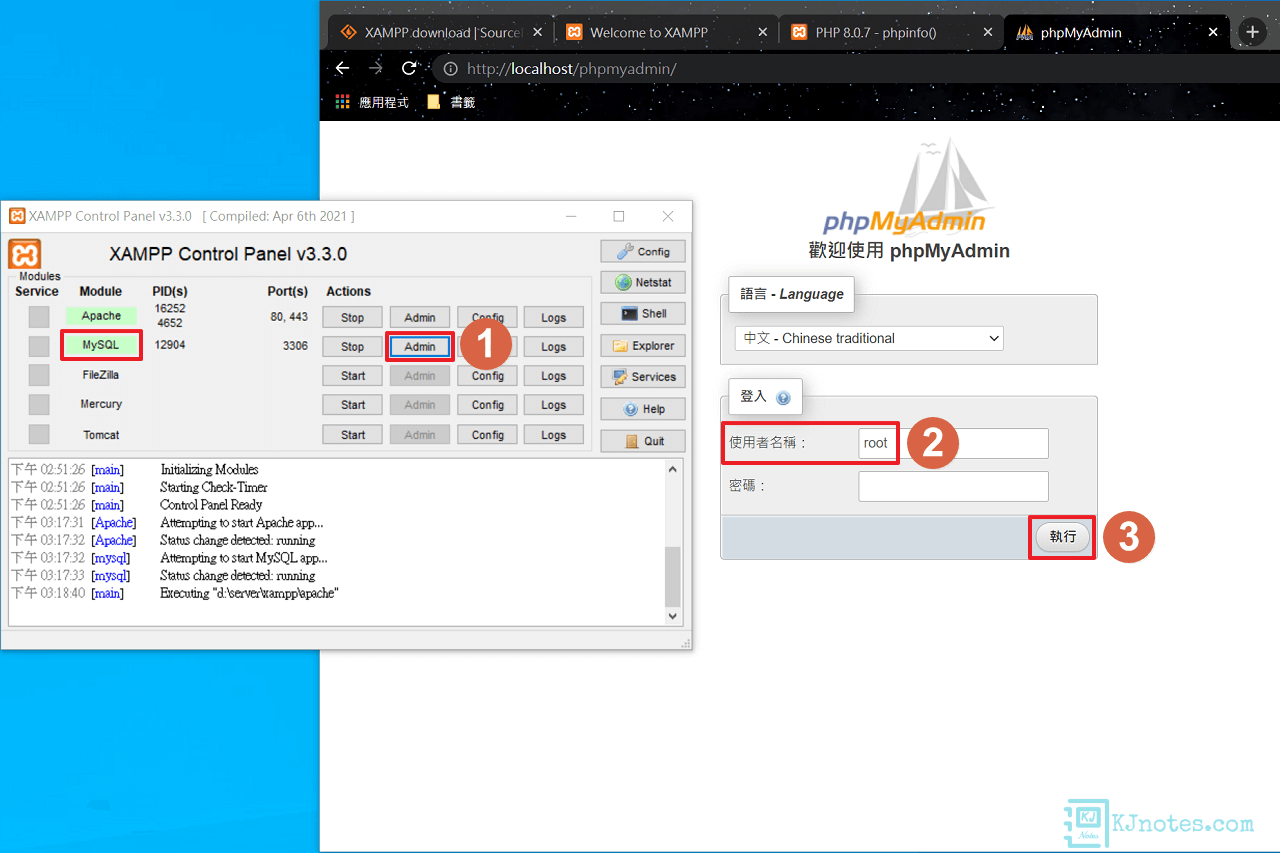Open MySQL Logs
Screen dimensions: 1280x853
(554, 346)
